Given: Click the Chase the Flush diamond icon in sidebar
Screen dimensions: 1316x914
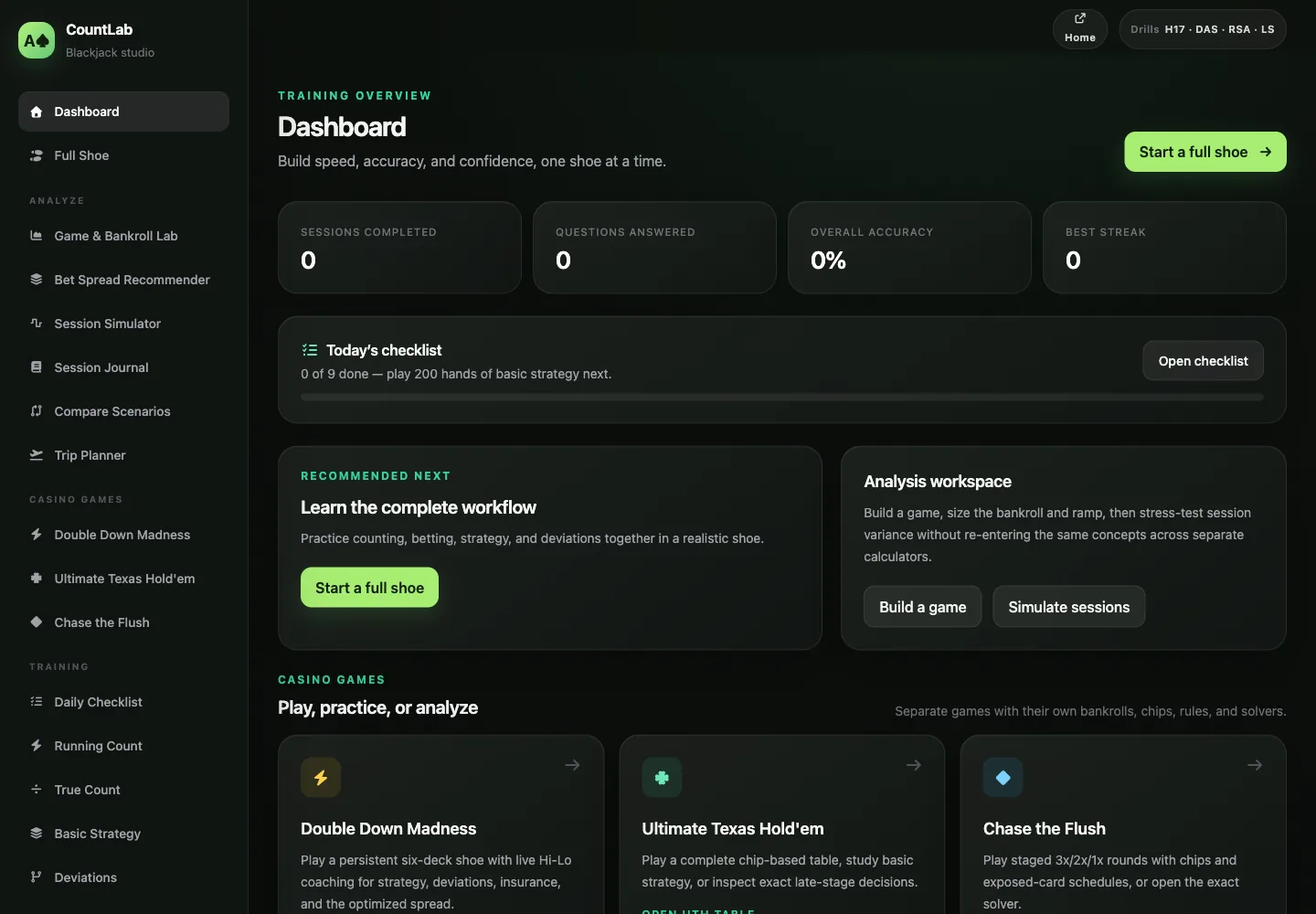Looking at the screenshot, I should (x=37, y=622).
